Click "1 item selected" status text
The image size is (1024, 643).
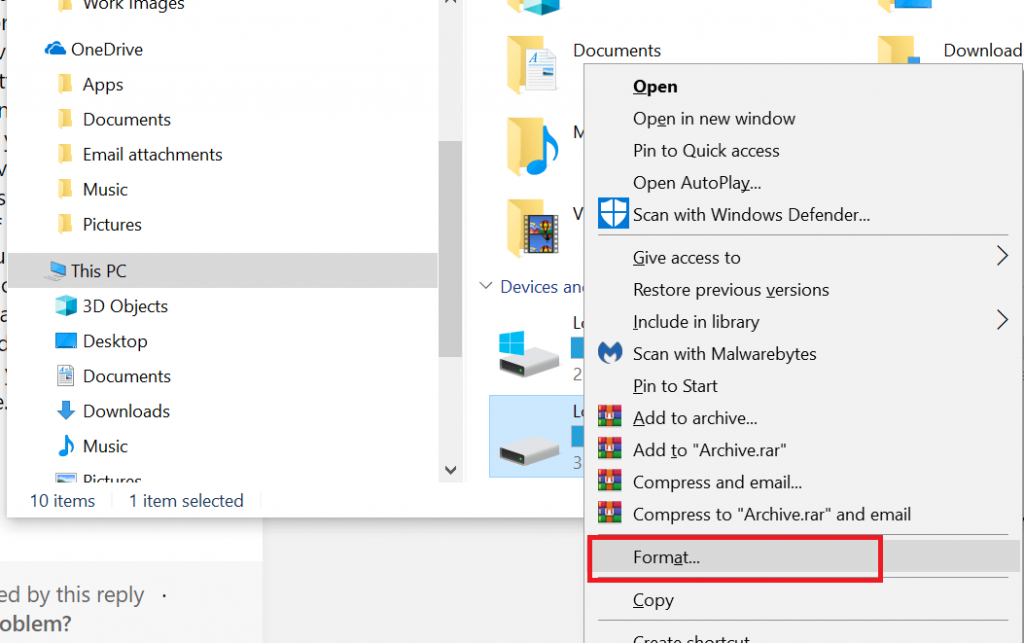(x=186, y=501)
